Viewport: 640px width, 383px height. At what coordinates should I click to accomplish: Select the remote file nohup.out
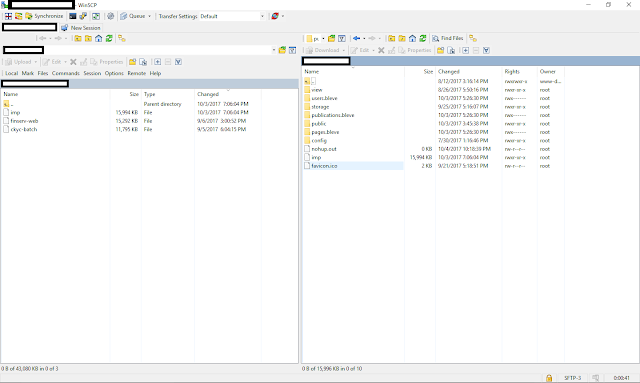[324, 149]
